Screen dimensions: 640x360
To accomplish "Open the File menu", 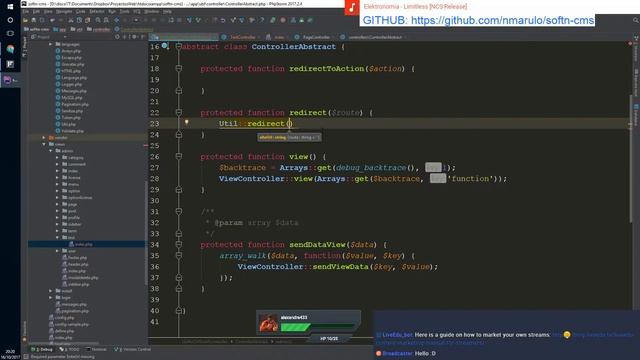I will point(25,11).
